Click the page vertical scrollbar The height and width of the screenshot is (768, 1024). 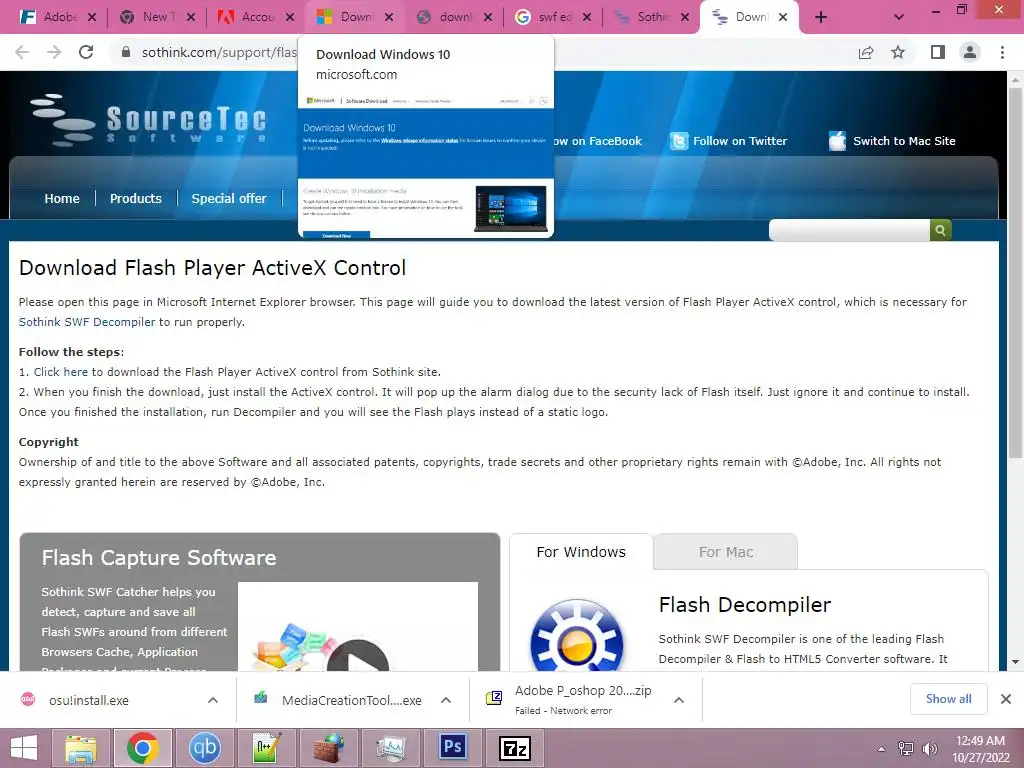pos(1015,273)
